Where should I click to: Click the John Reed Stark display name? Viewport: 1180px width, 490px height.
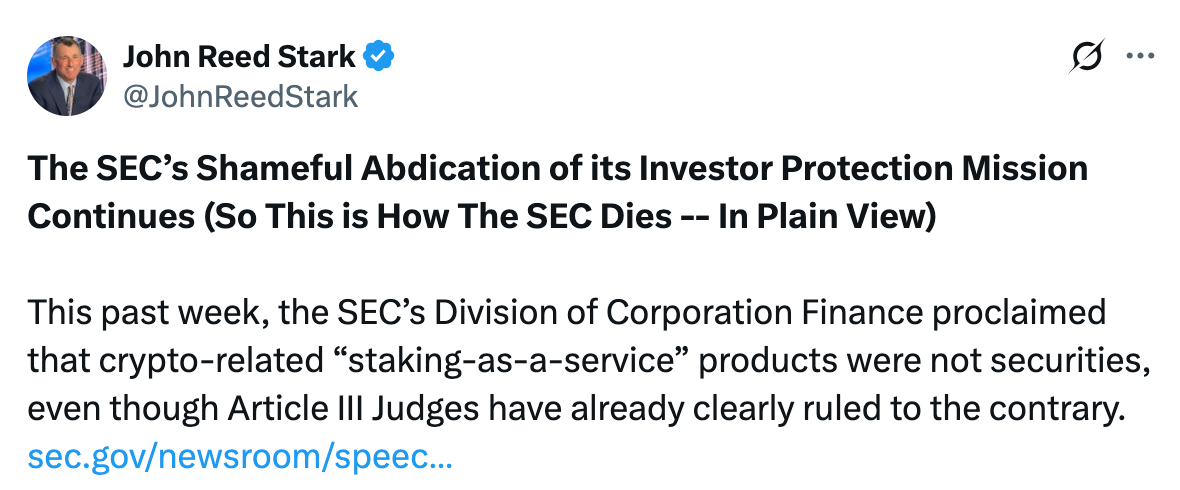pyautogui.click(x=238, y=58)
